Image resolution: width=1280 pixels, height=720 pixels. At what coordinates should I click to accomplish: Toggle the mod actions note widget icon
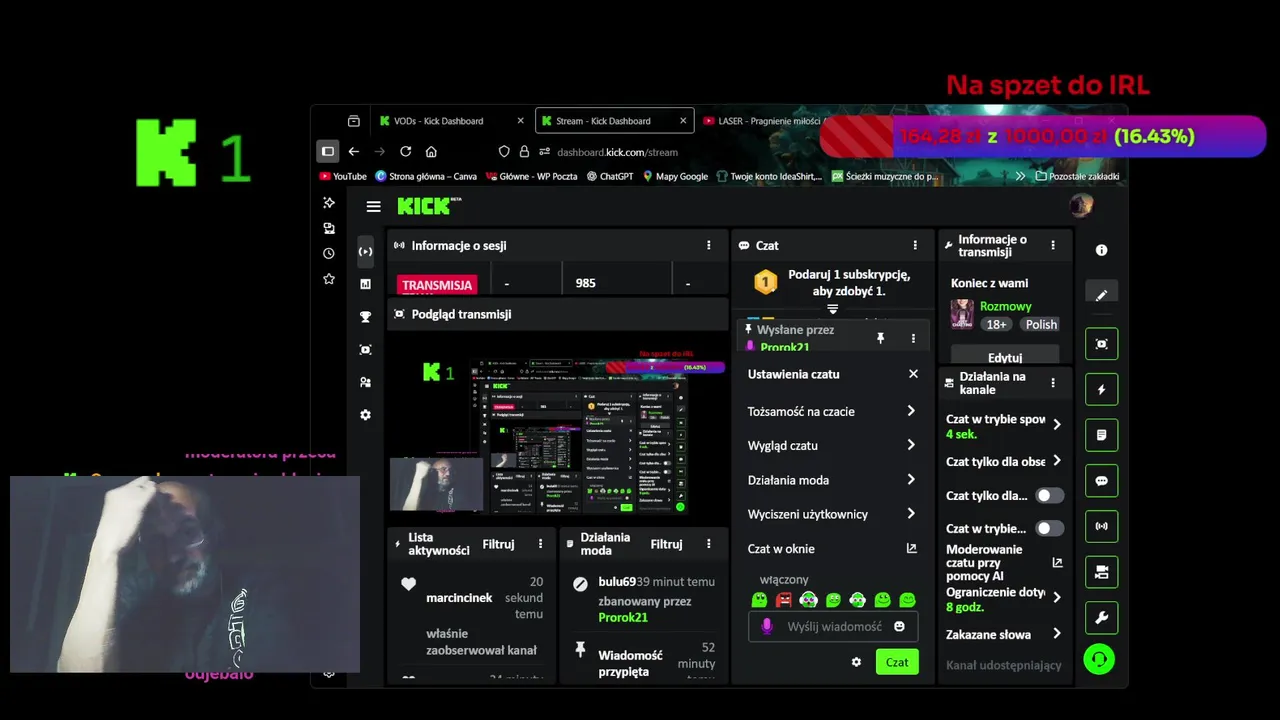pos(1101,435)
